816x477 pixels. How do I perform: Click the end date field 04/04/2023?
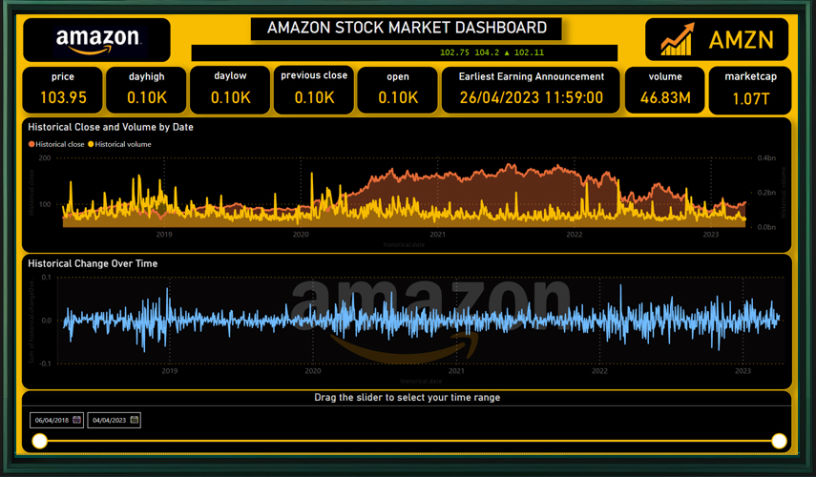point(108,420)
